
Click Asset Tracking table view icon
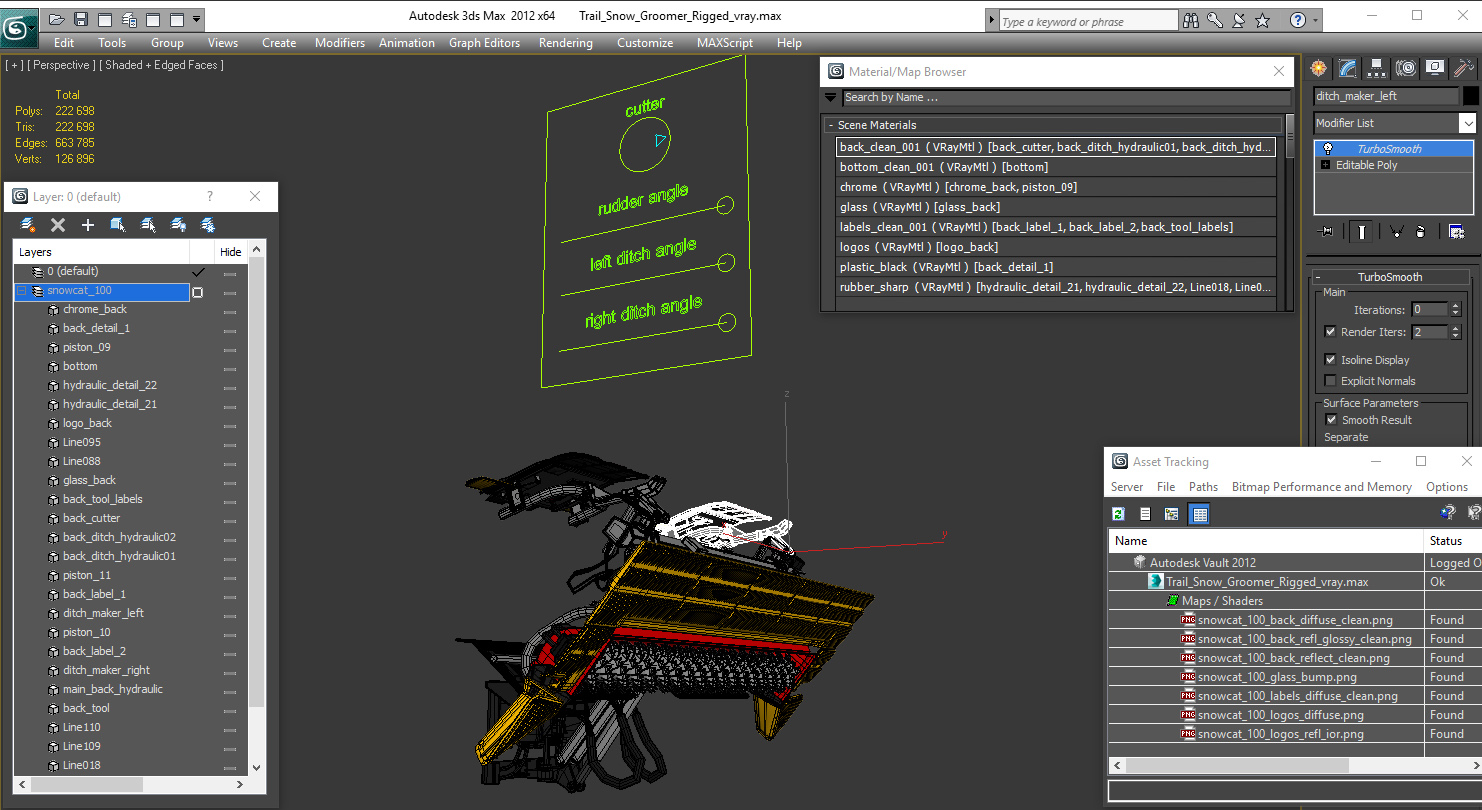1200,514
